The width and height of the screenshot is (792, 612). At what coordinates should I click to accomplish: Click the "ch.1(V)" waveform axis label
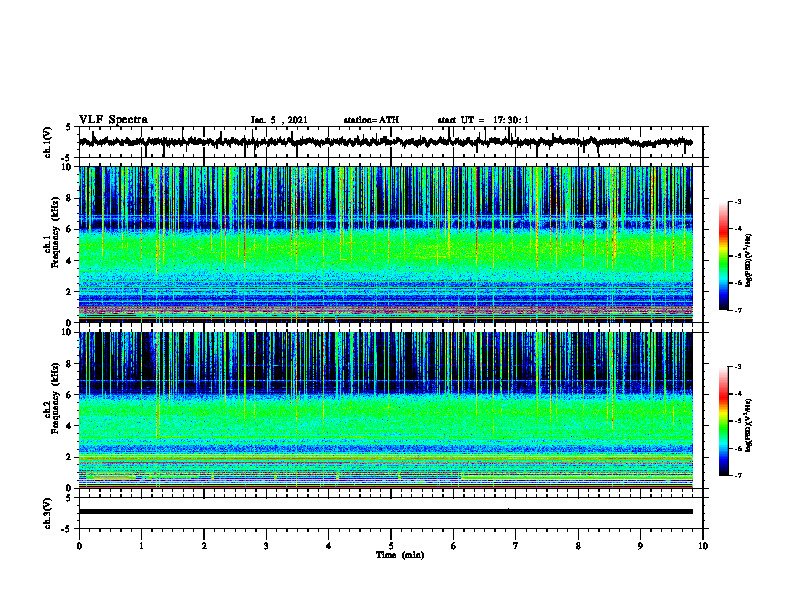[48, 142]
